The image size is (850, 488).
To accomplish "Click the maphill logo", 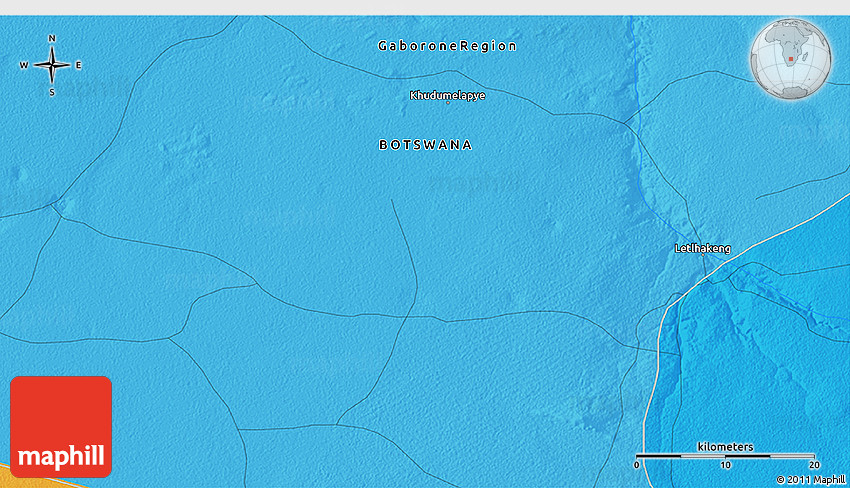I will click(x=61, y=427).
